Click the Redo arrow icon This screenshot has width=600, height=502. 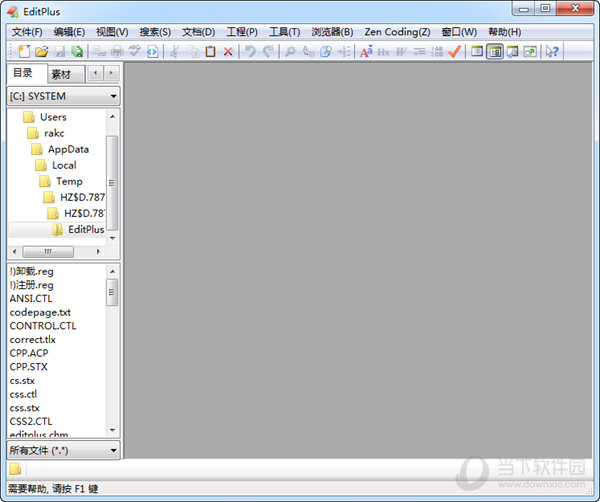(x=268, y=51)
